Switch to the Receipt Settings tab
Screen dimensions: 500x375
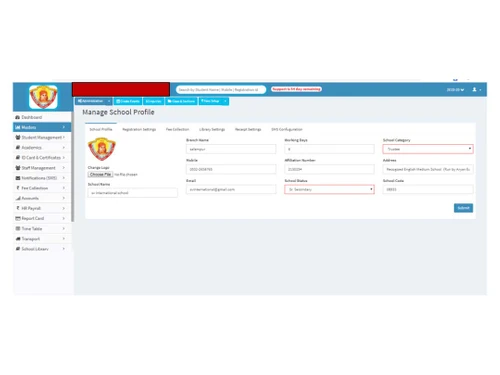tap(248, 129)
